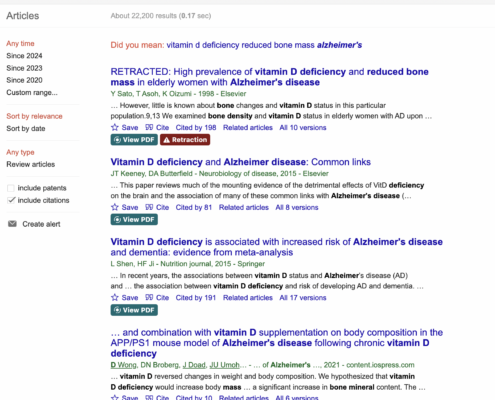Click the JT Keeney, DA Butterfield author line

tap(220, 173)
